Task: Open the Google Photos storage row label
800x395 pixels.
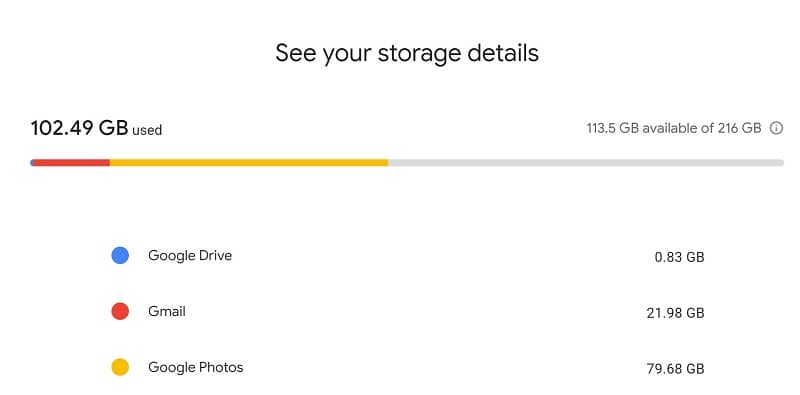Action: coord(195,367)
